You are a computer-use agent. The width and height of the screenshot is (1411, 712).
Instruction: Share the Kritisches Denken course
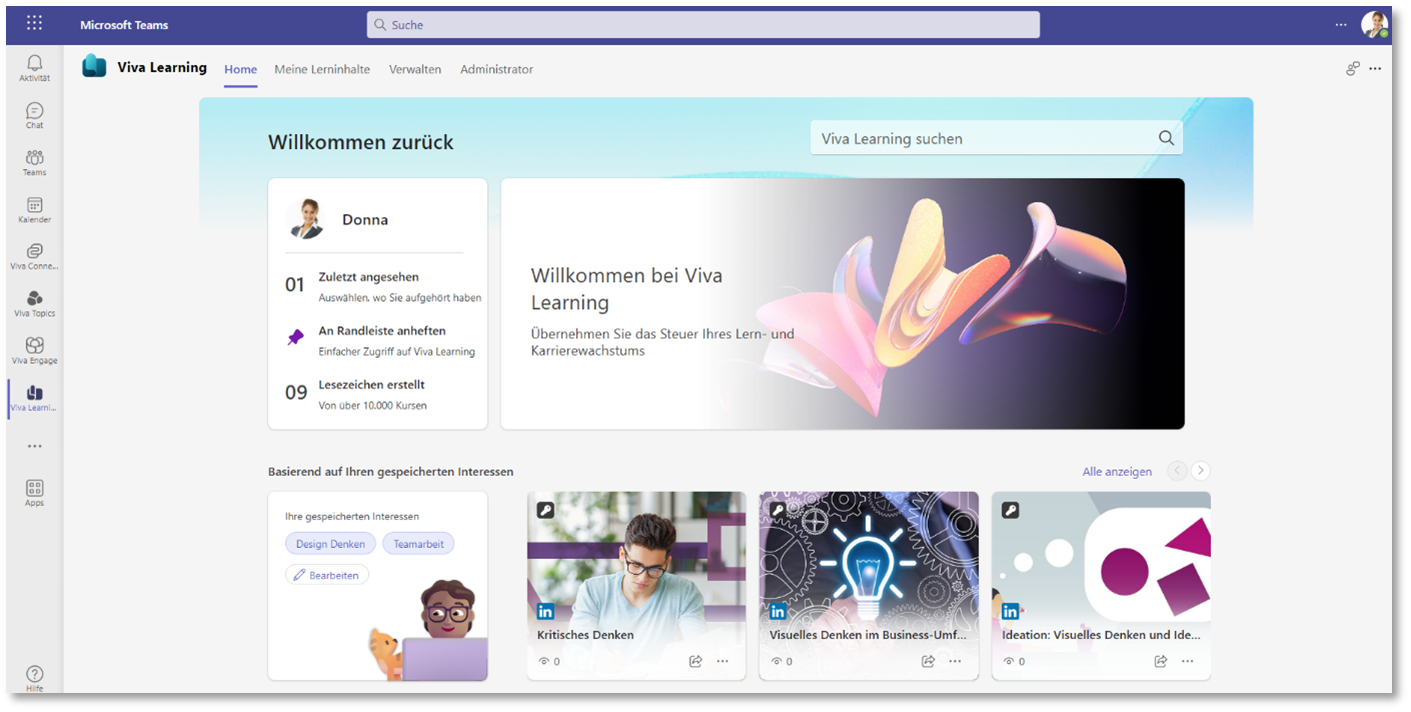point(695,661)
